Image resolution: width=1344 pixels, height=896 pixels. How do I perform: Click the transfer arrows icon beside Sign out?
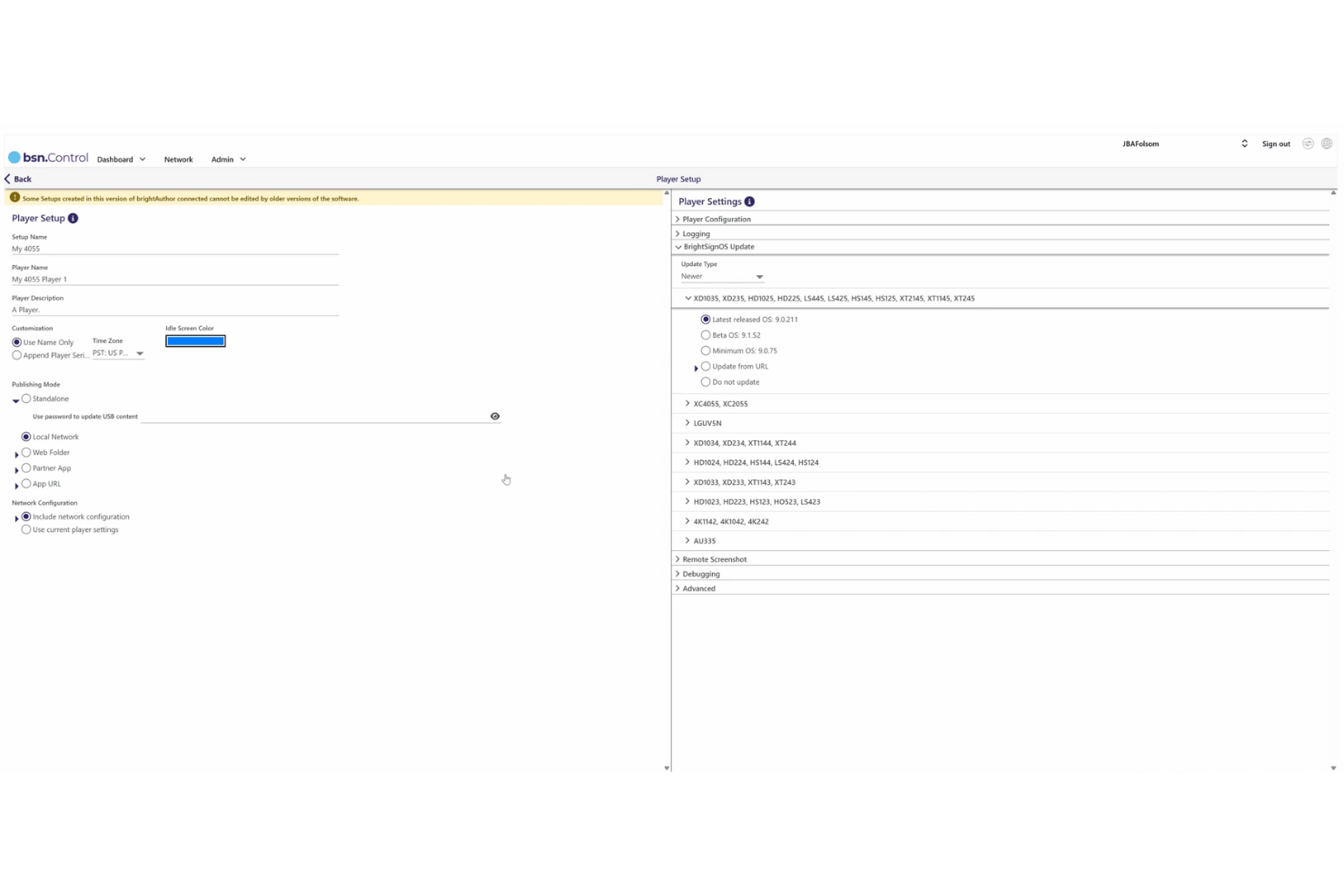(x=1308, y=143)
